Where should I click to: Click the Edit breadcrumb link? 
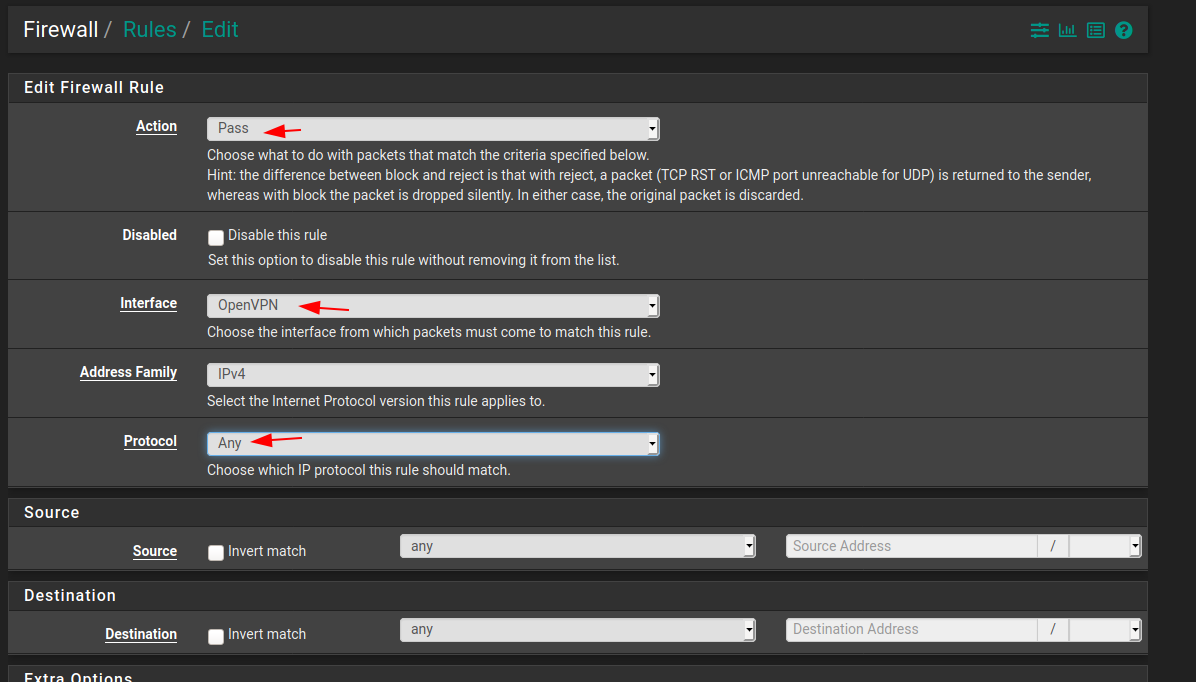(x=220, y=30)
